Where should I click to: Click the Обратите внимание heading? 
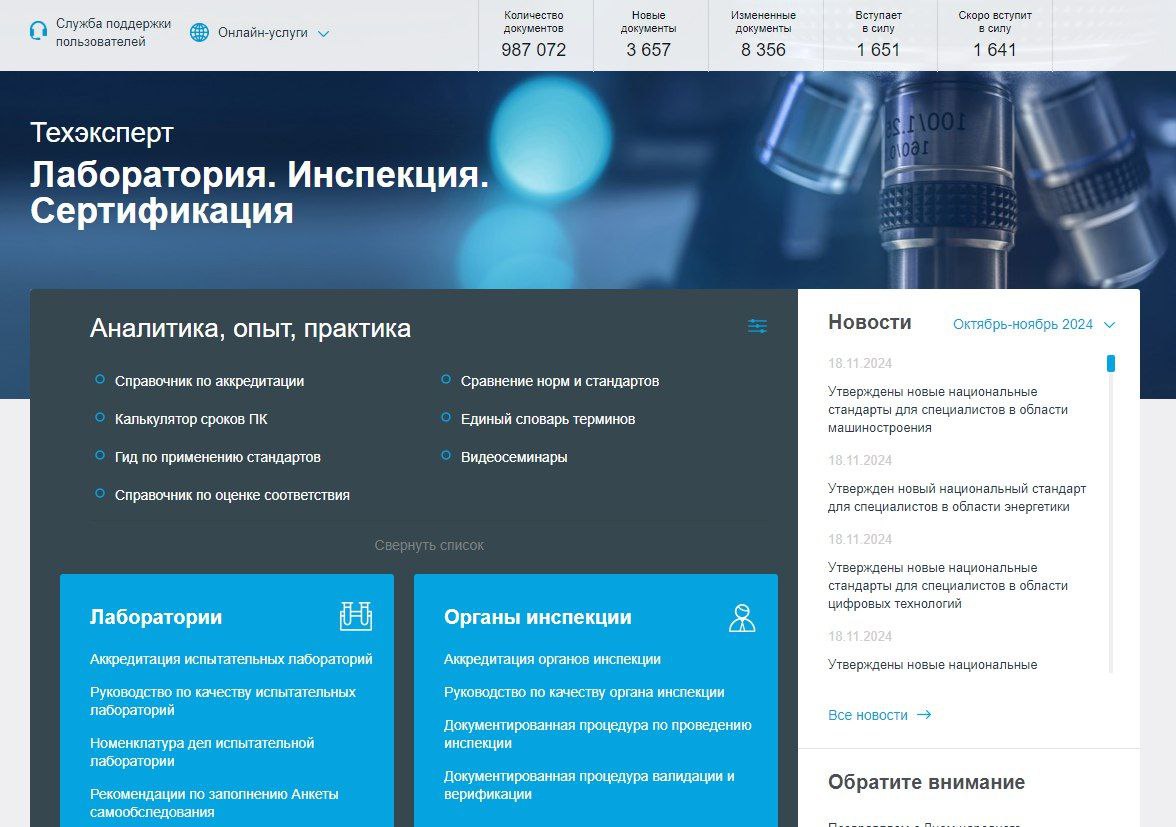coord(926,782)
